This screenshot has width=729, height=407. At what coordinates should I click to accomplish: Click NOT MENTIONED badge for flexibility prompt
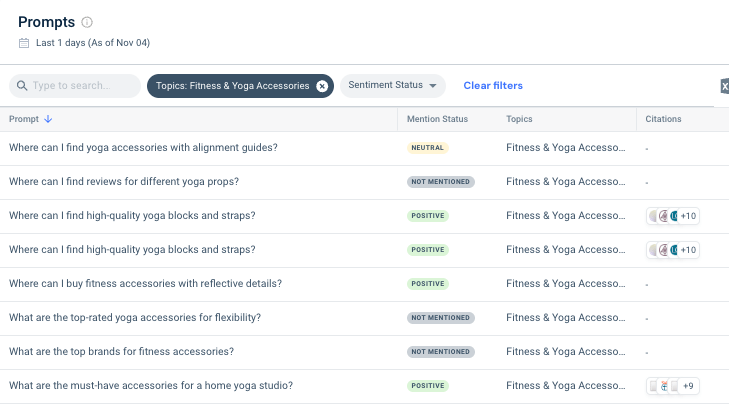tap(440, 318)
